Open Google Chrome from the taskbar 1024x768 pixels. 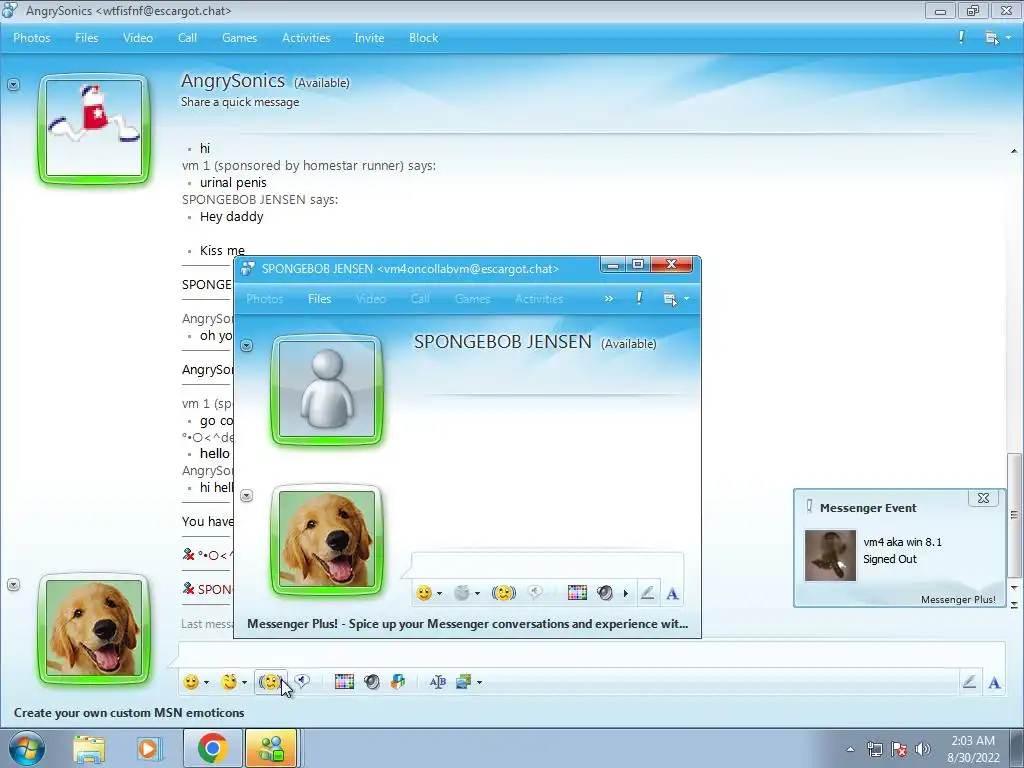coord(212,748)
